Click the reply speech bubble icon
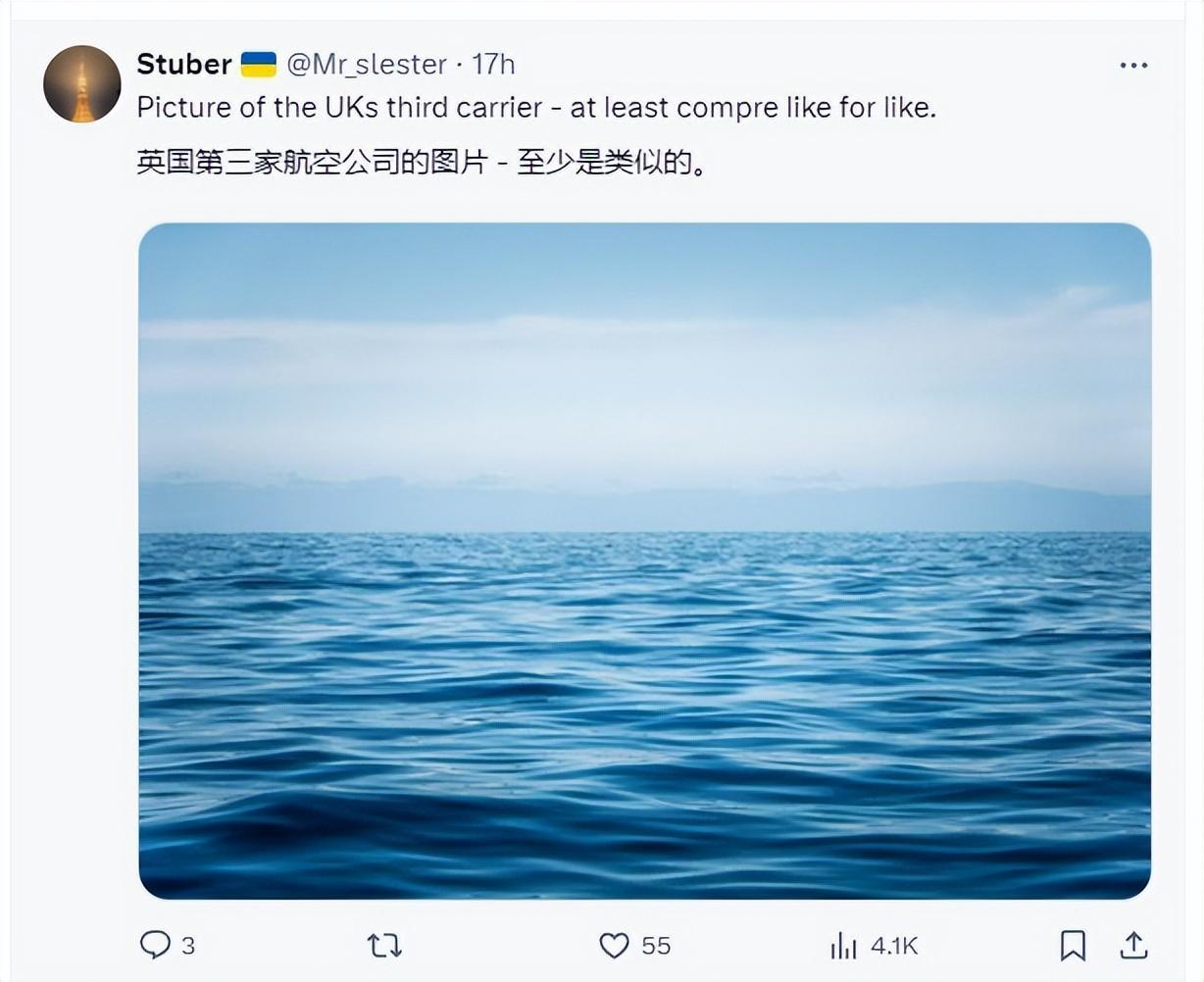Viewport: 1204px width, 982px height. click(155, 945)
